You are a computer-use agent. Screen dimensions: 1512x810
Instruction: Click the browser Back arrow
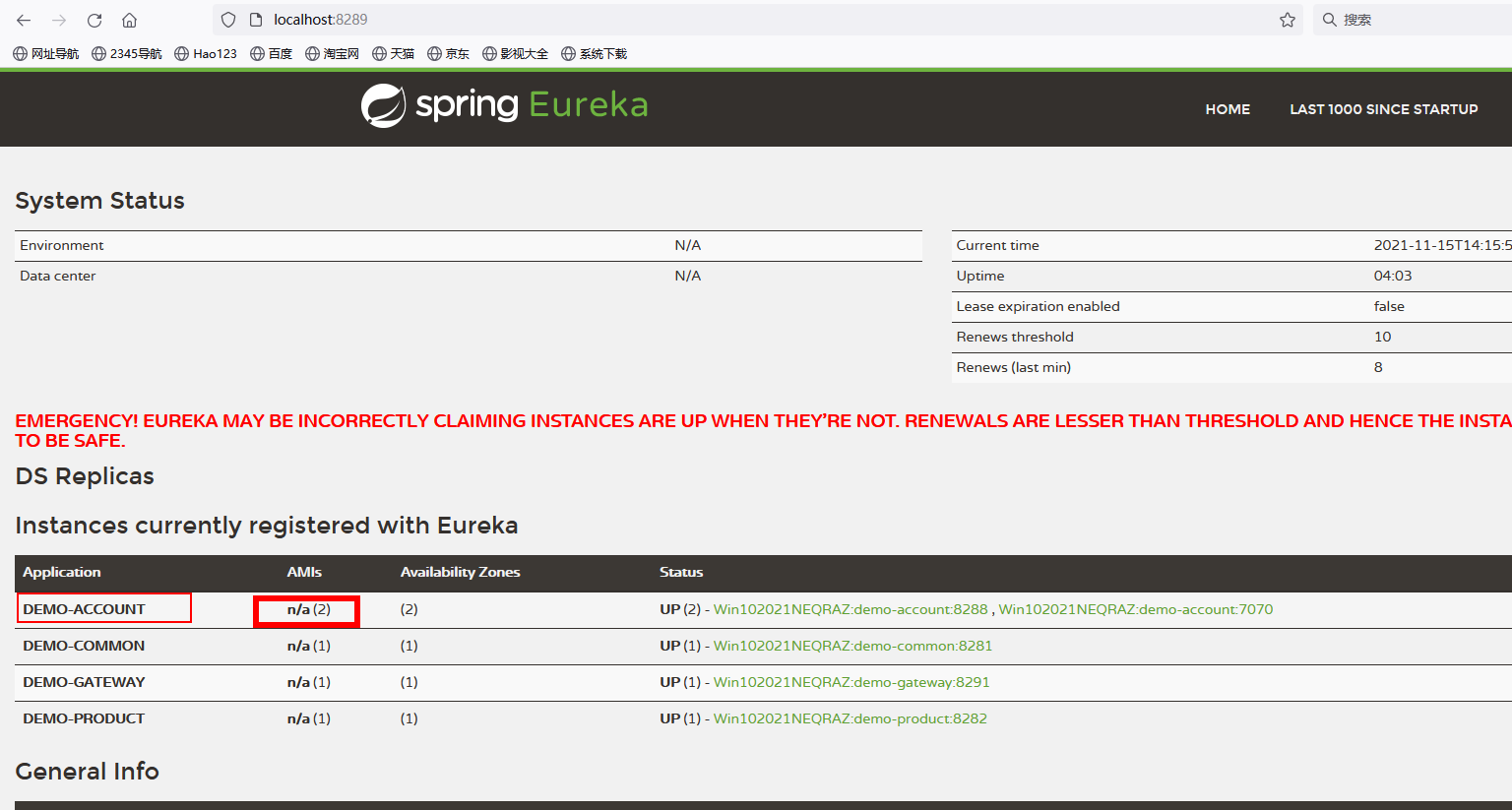click(24, 20)
